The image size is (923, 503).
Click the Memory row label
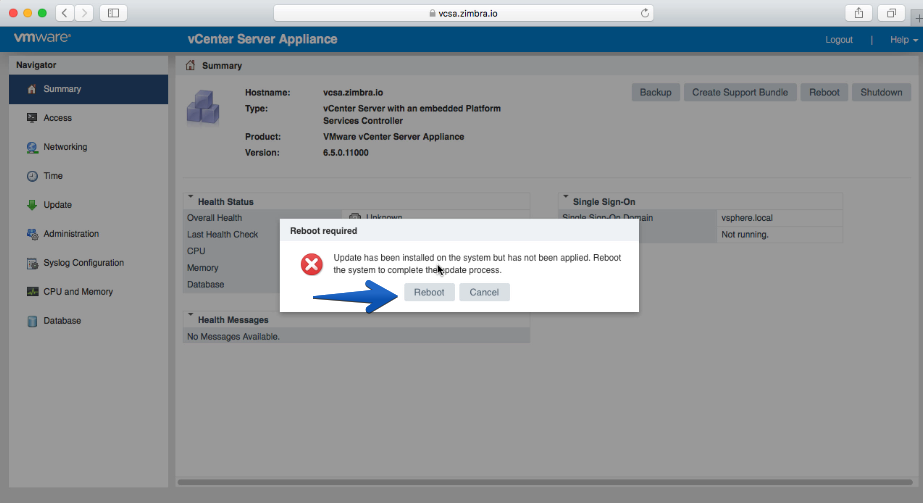coord(202,268)
